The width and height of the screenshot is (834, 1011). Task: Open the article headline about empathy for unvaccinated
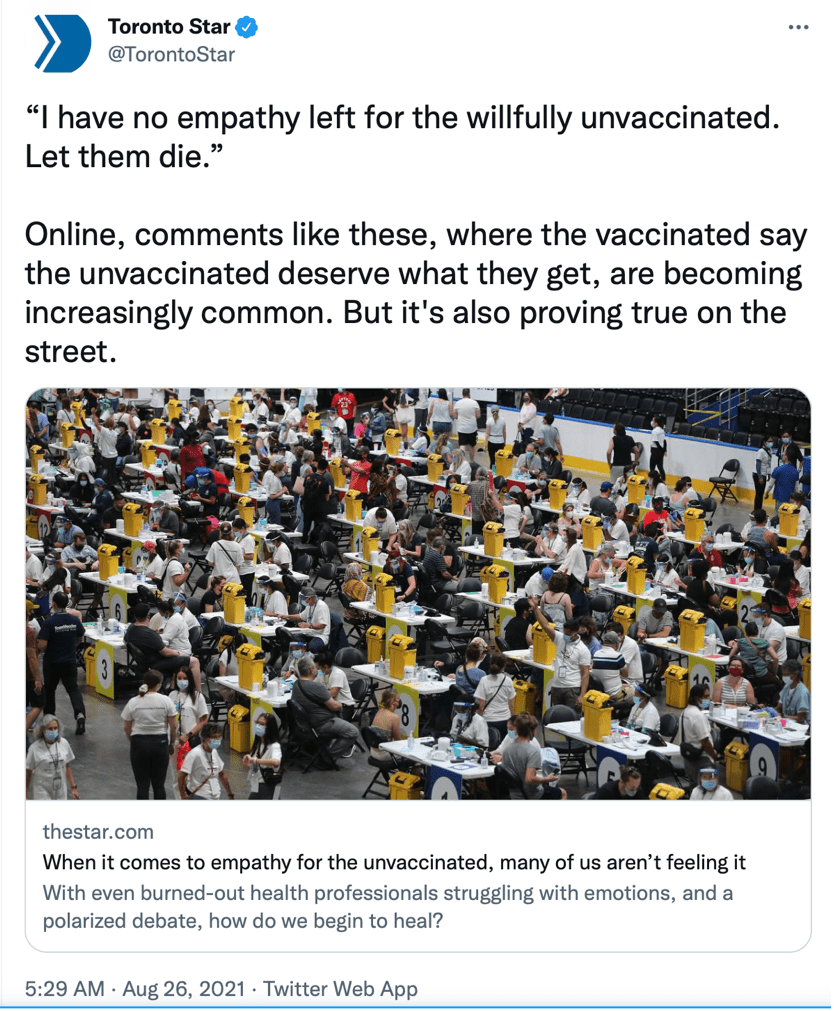tap(394, 862)
